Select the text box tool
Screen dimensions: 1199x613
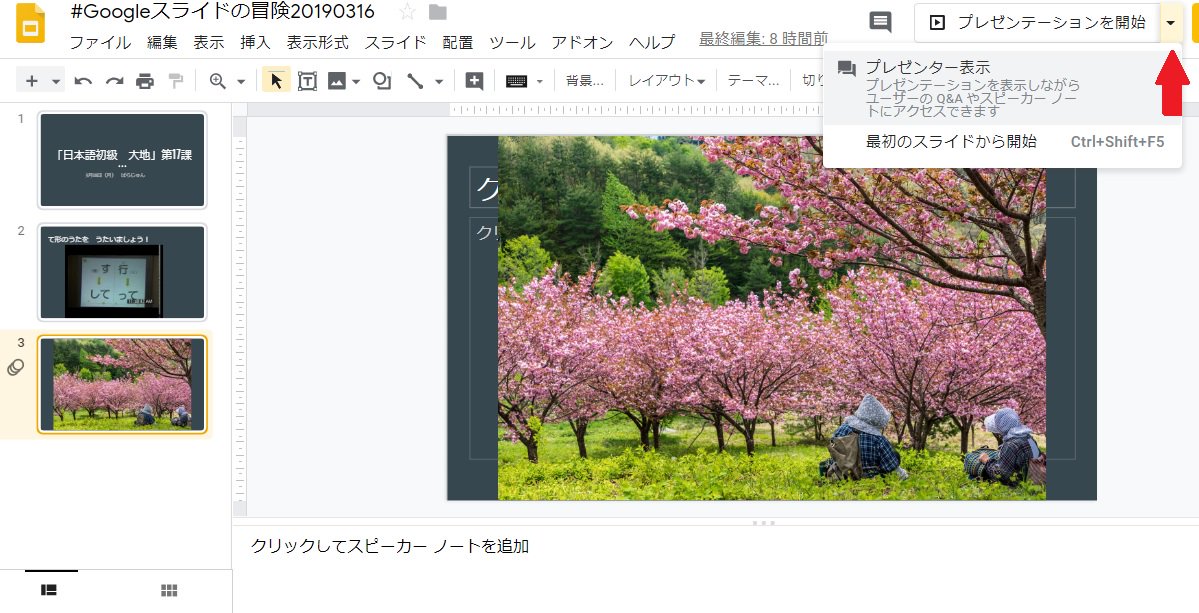(x=307, y=80)
